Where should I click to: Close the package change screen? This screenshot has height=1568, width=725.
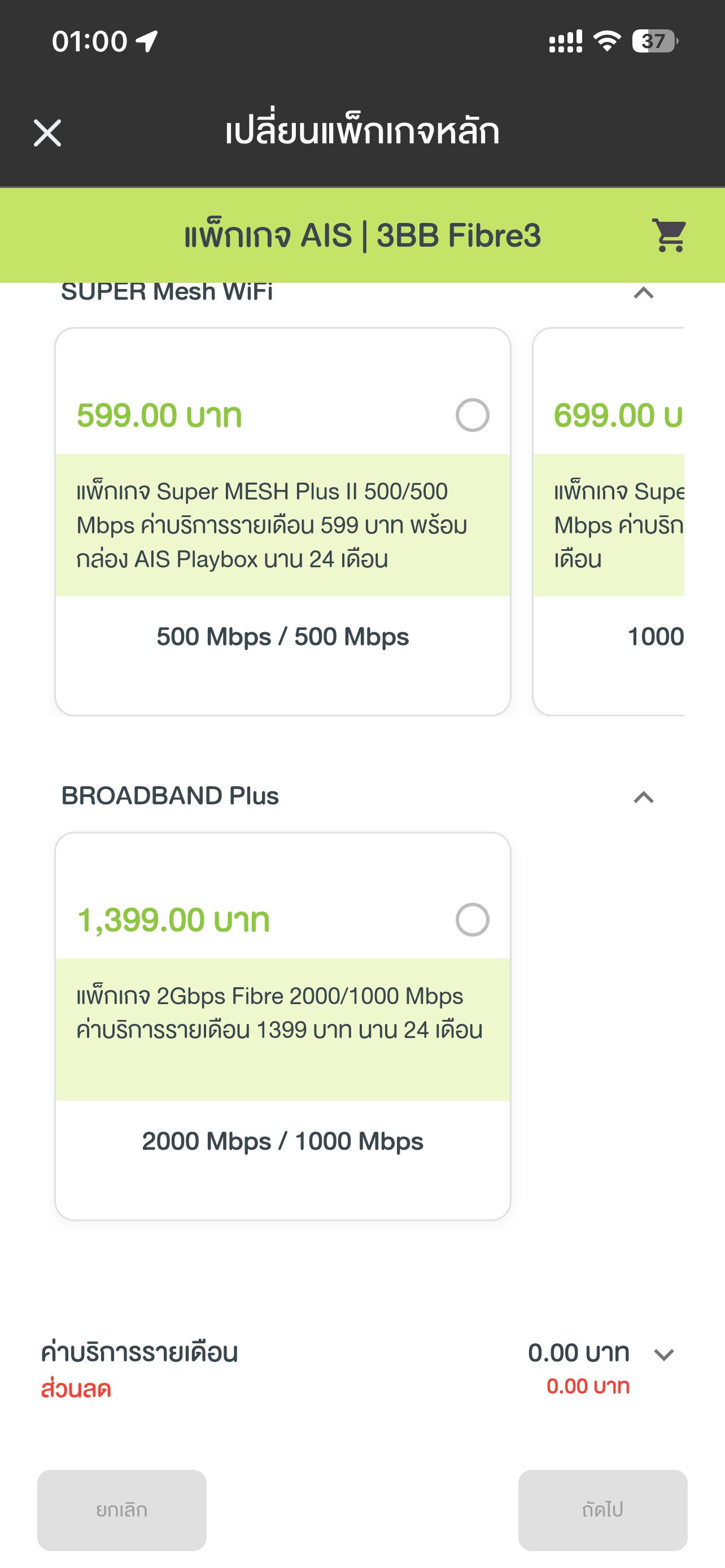[47, 133]
